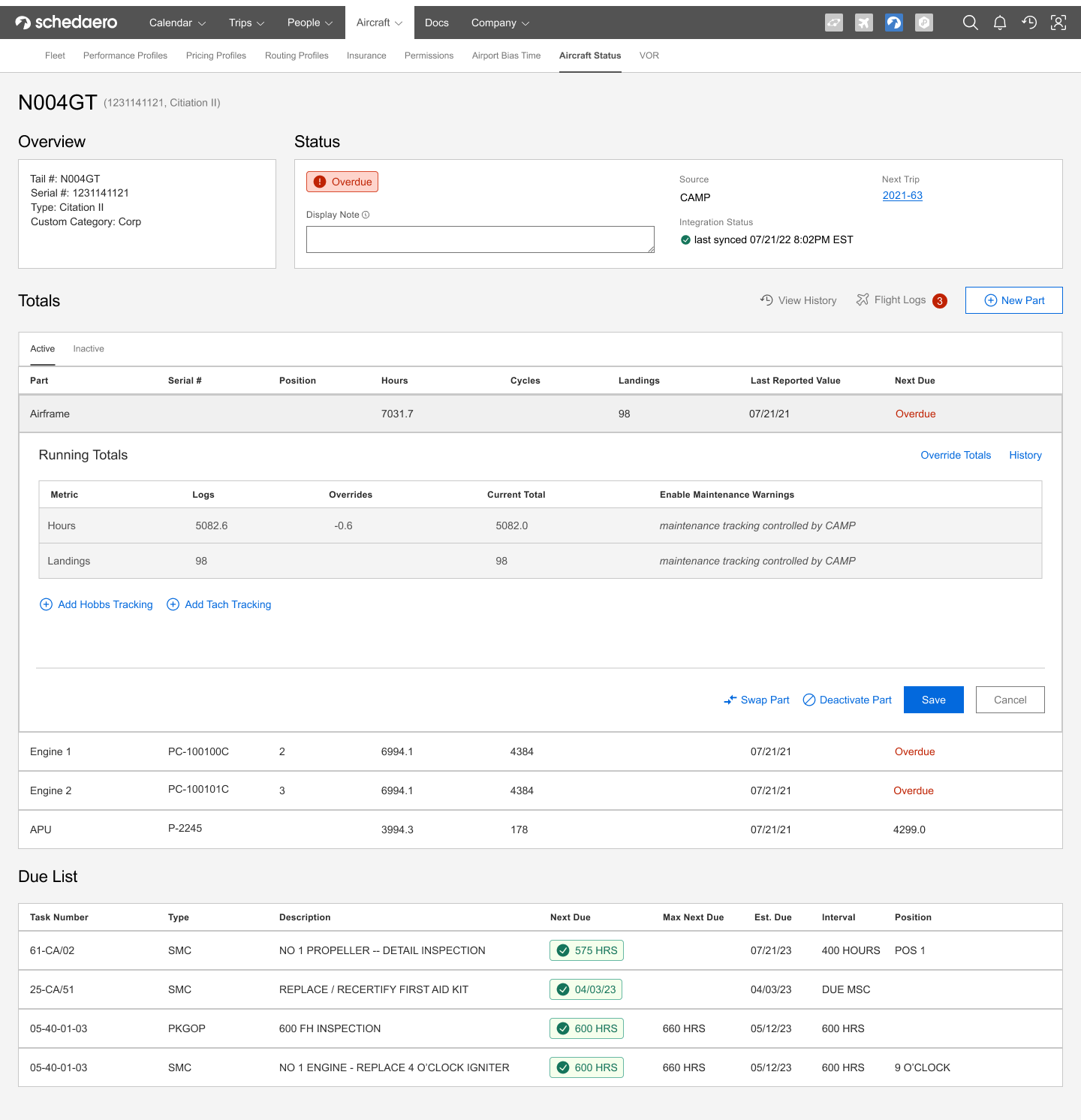Image resolution: width=1081 pixels, height=1120 pixels.
Task: Open the user profile icon
Action: pyautogui.click(x=1058, y=23)
